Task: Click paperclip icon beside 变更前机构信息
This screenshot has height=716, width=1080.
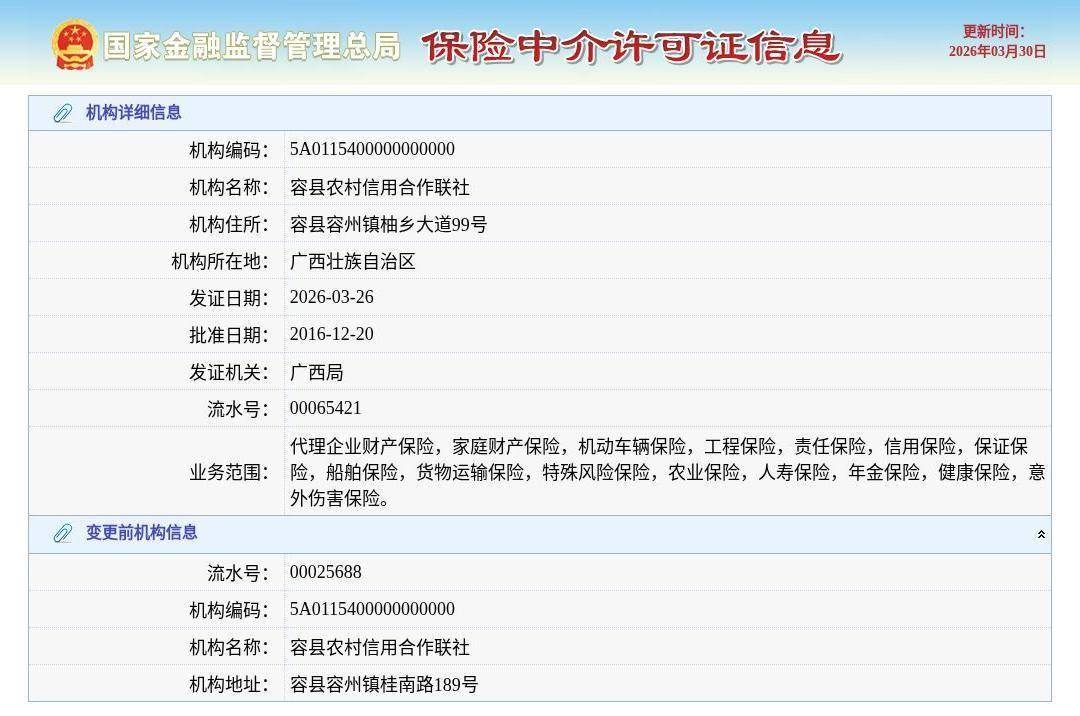Action: click(x=62, y=533)
